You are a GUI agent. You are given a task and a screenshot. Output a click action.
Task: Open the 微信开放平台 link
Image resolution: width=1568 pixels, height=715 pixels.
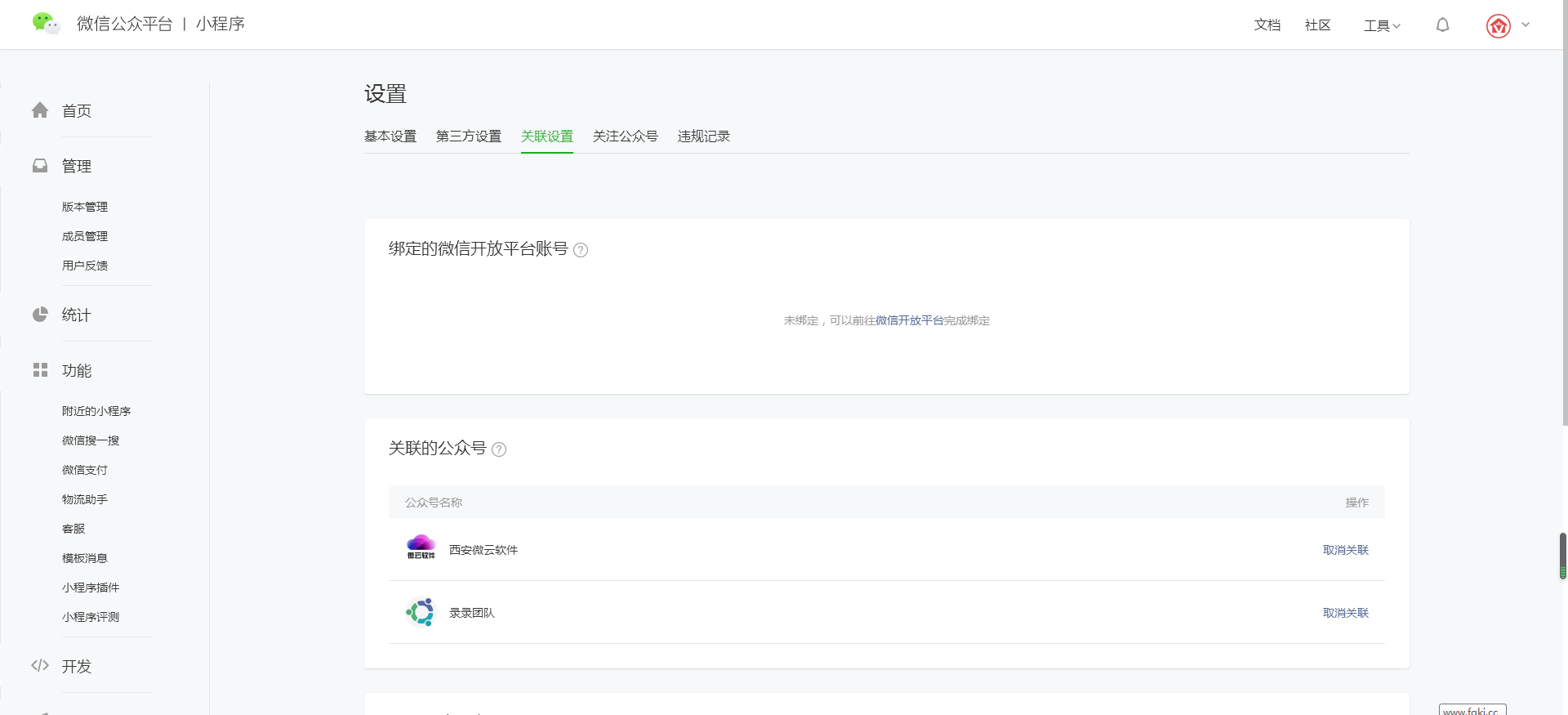[x=909, y=320]
